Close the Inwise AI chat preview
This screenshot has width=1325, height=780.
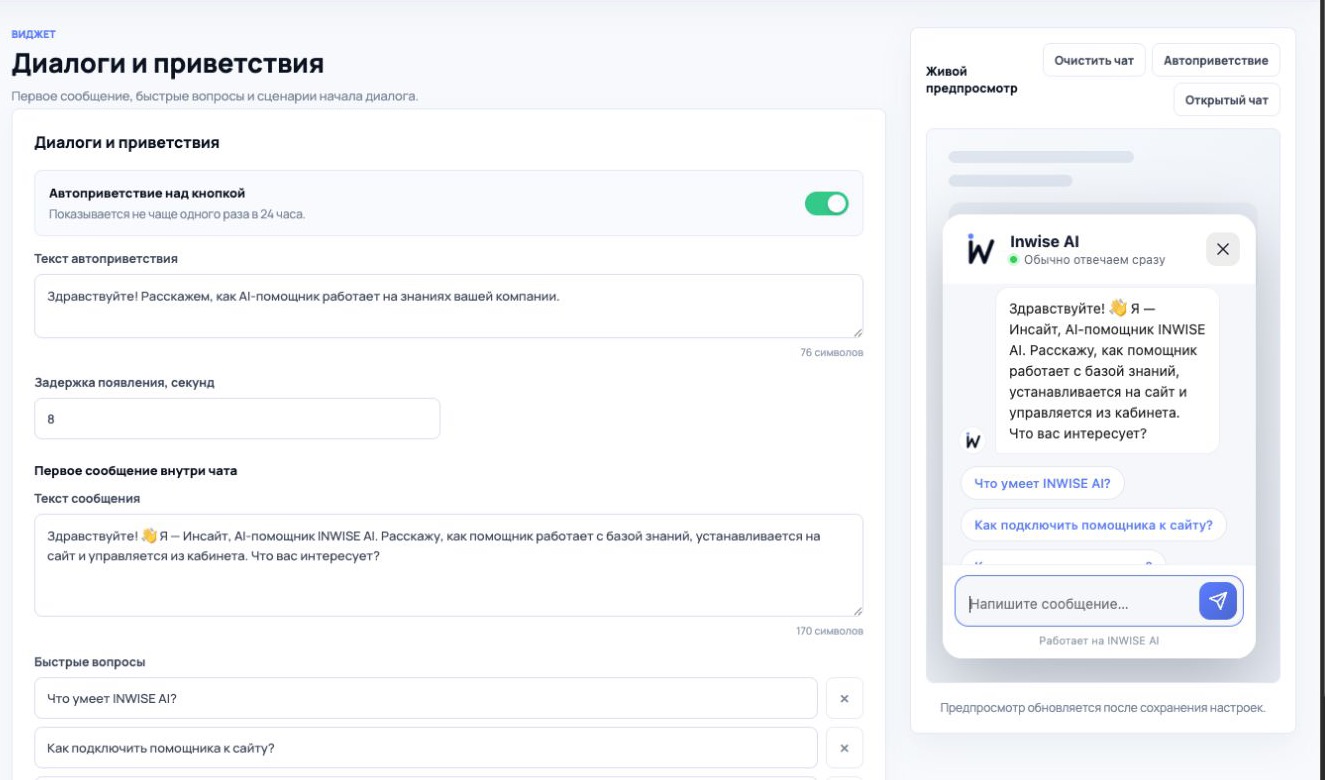tap(1223, 249)
